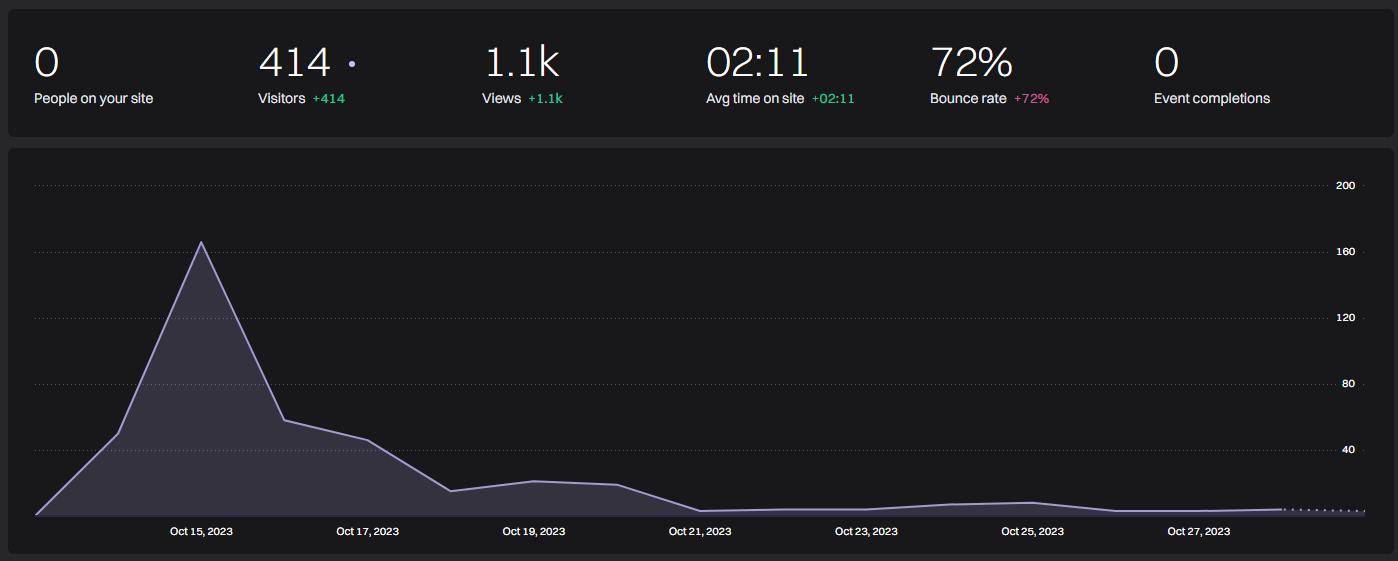Select the 72% bounce rate figure

[971, 63]
